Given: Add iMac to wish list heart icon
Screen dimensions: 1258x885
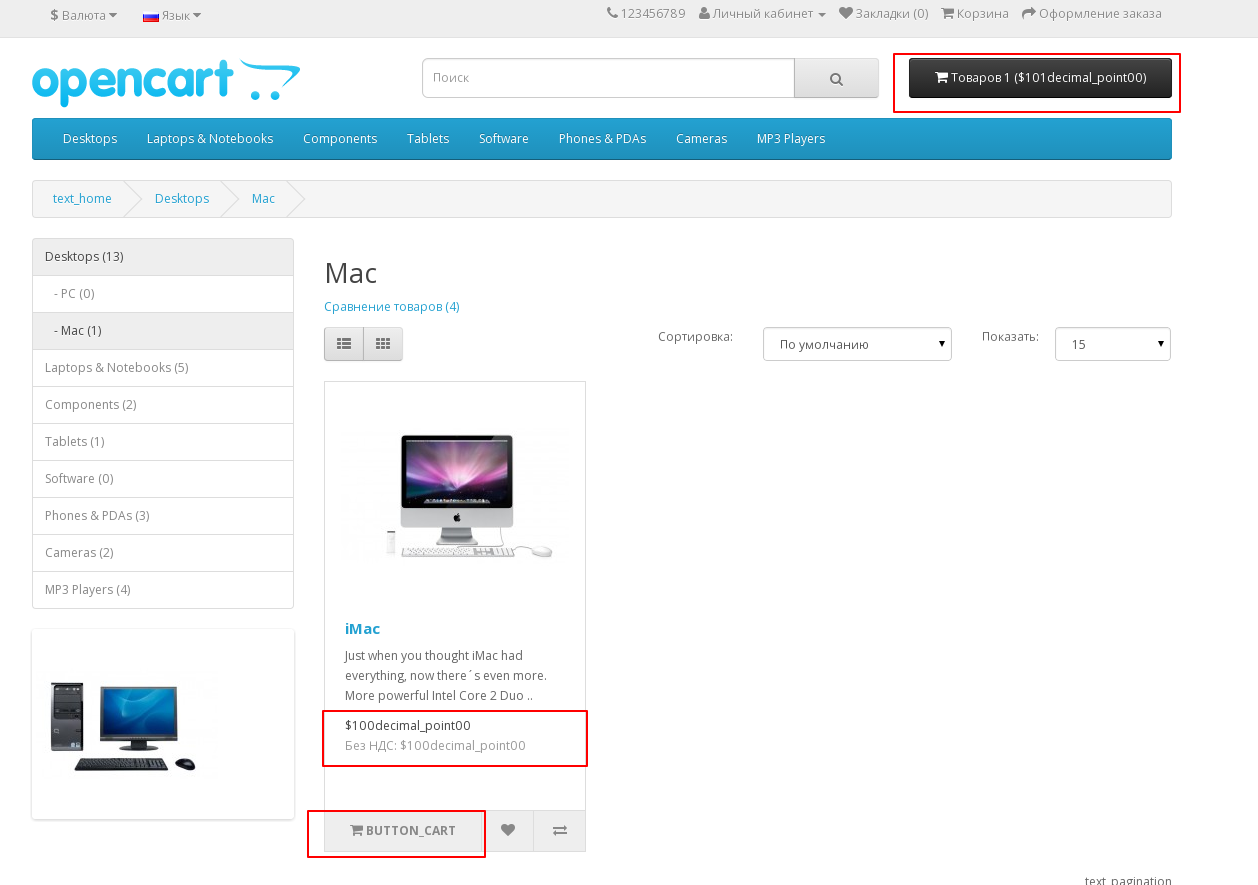Looking at the screenshot, I should 508,830.
